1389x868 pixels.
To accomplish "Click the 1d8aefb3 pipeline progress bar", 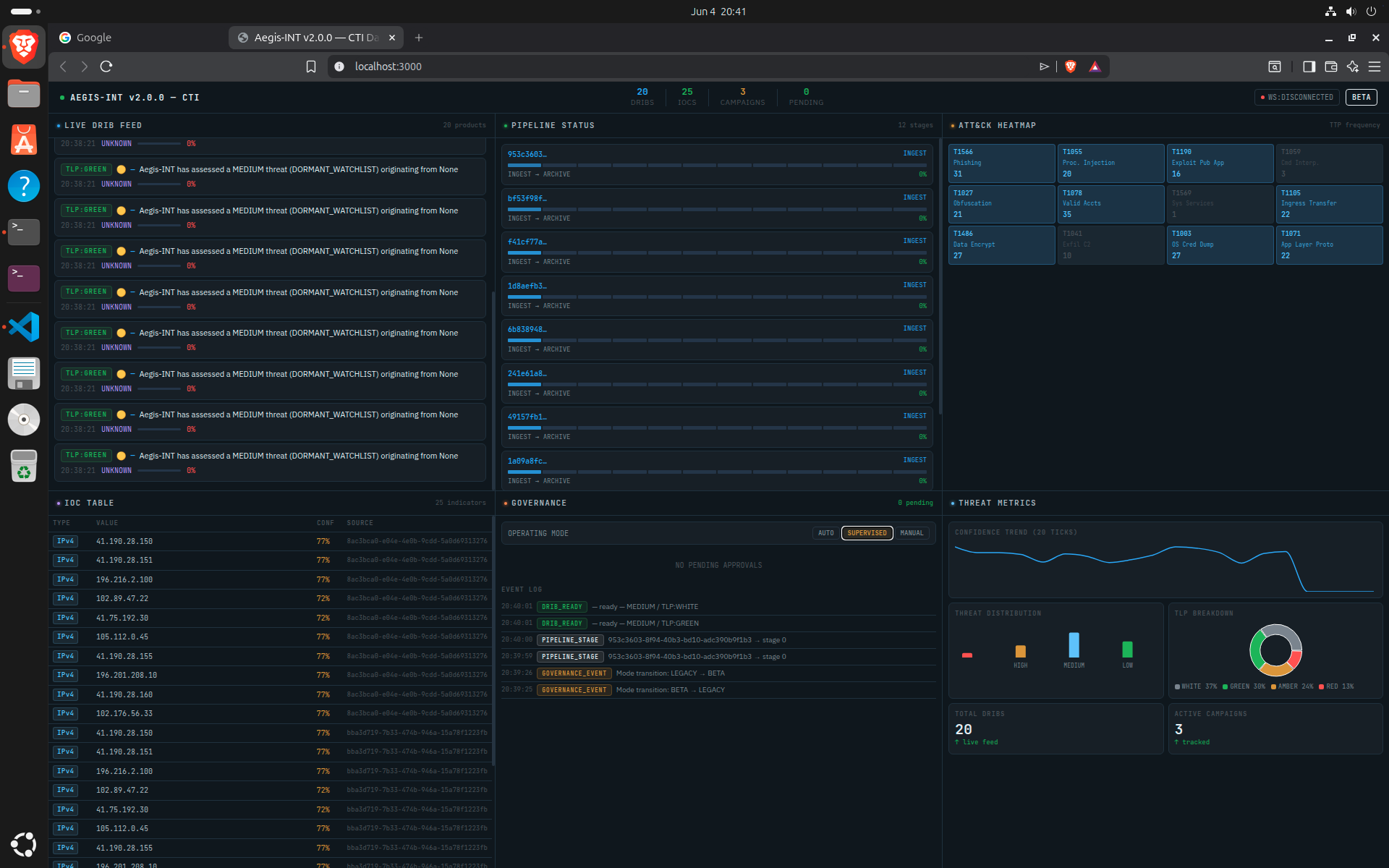I will 717,297.
